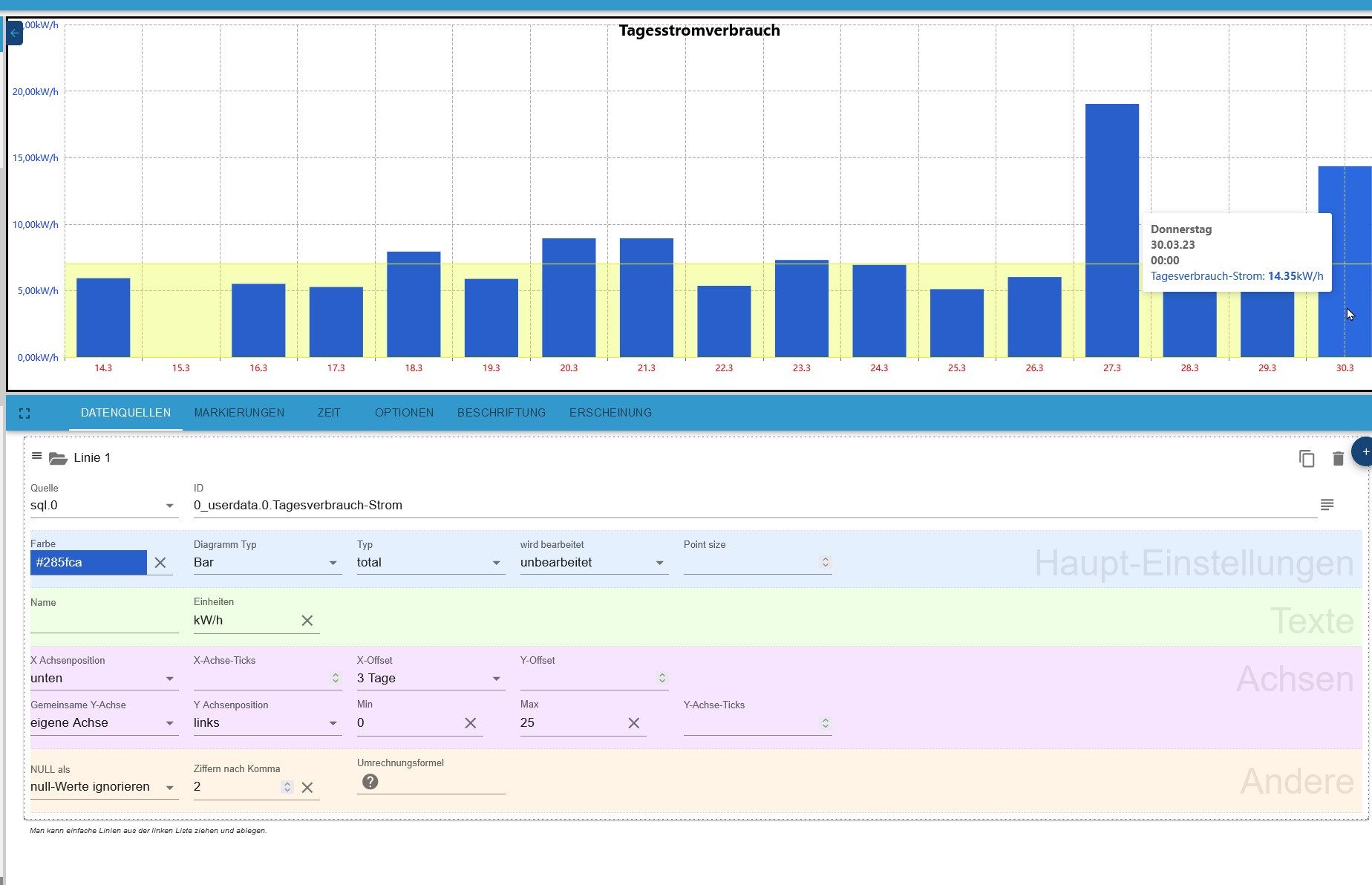
Task: Open the Quelle sql.0 dropdown
Action: coord(104,506)
